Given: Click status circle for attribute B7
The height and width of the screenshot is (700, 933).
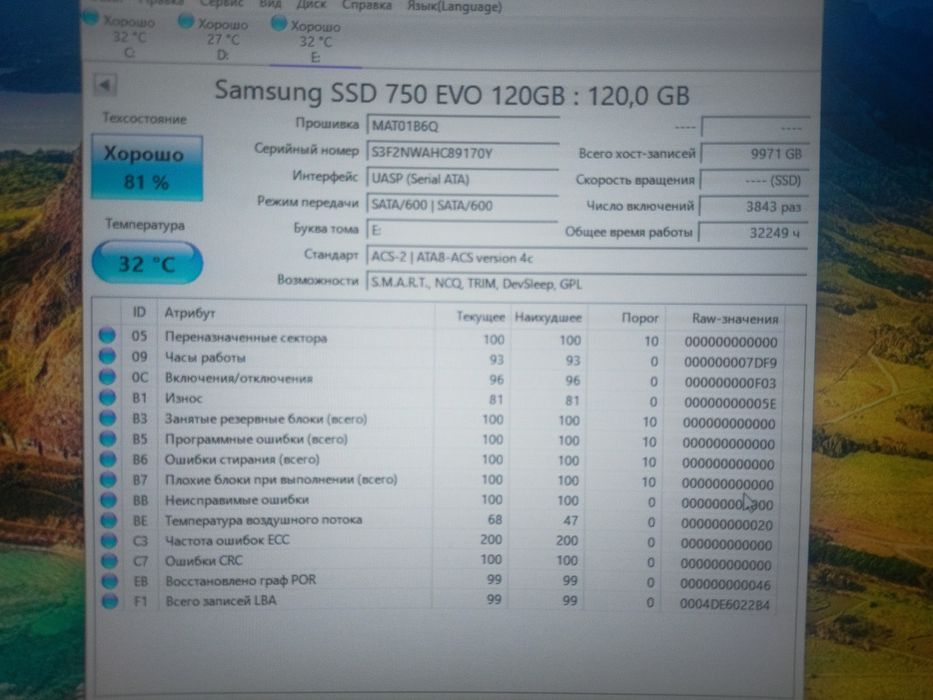Looking at the screenshot, I should [x=108, y=479].
